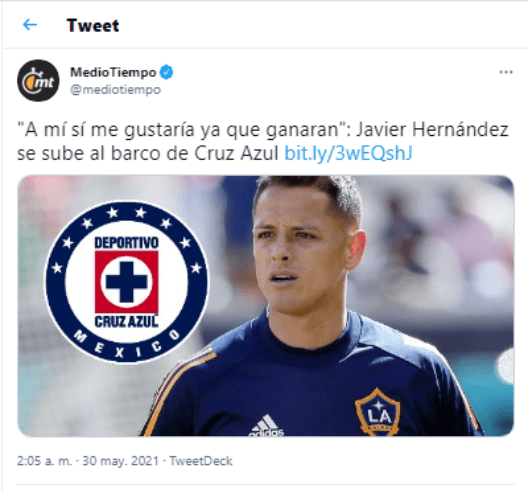The image size is (528, 493).
Task: Click the 30 may. 2021 date
Action: (120, 461)
